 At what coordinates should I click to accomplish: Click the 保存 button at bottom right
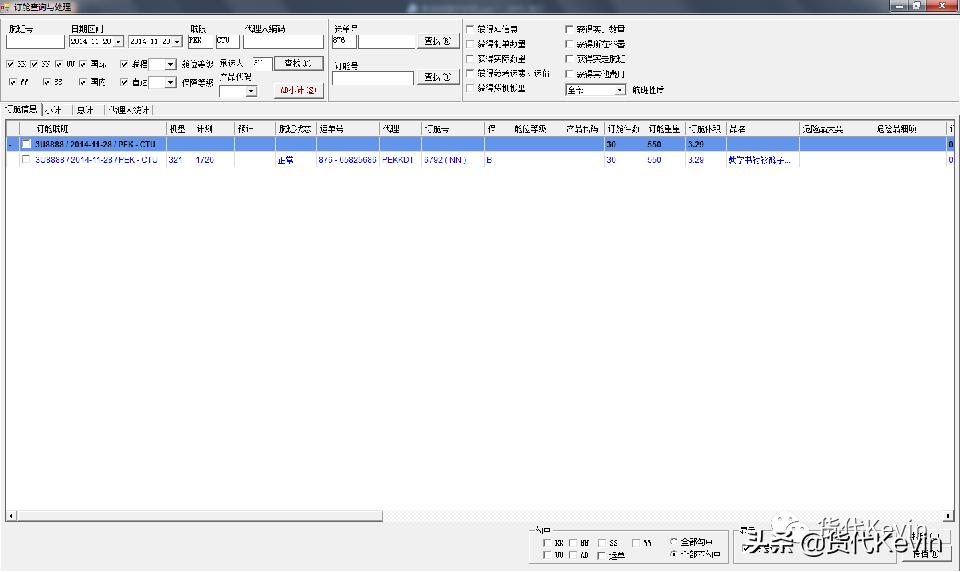[x=926, y=553]
